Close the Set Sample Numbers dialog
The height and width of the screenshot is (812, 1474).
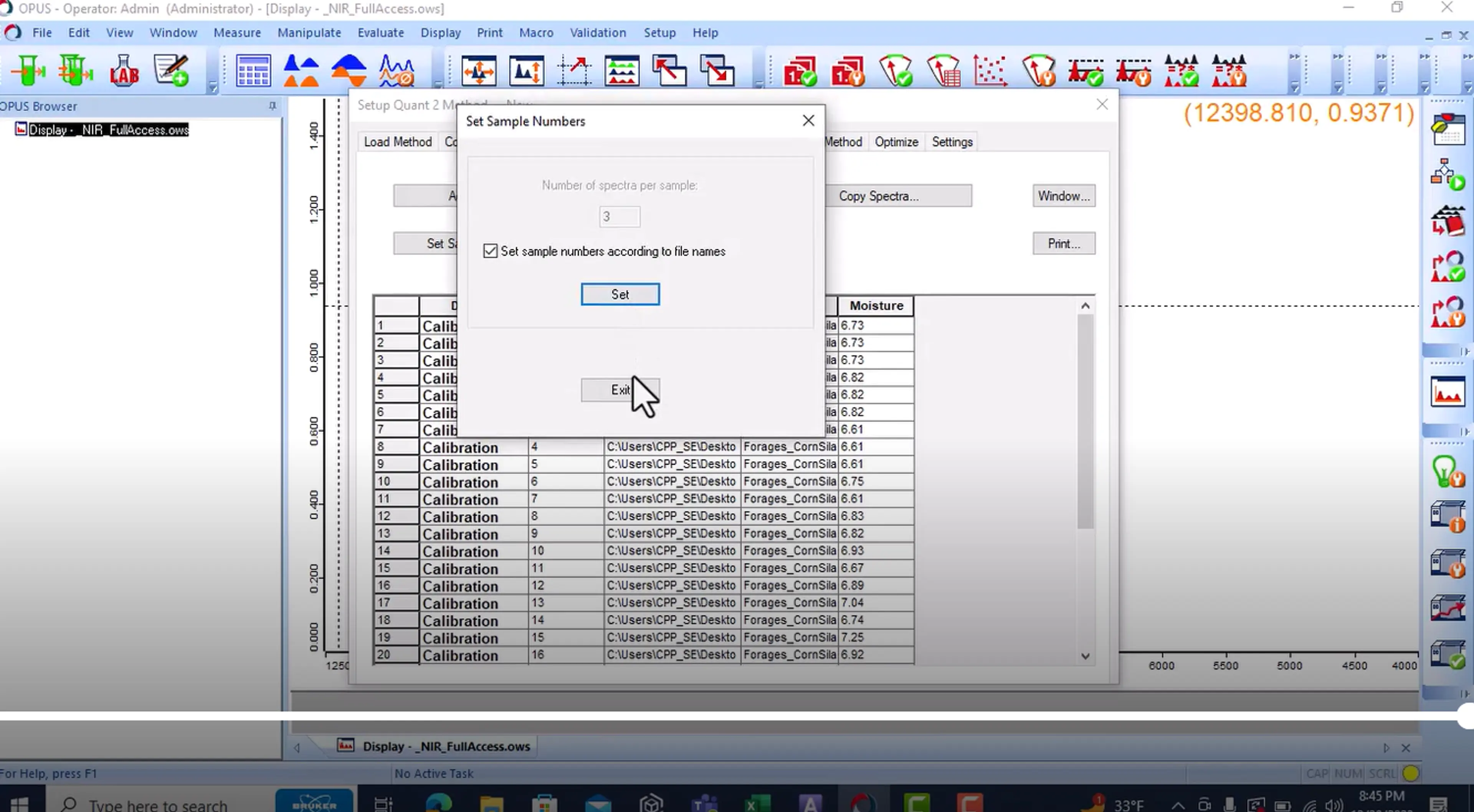808,121
